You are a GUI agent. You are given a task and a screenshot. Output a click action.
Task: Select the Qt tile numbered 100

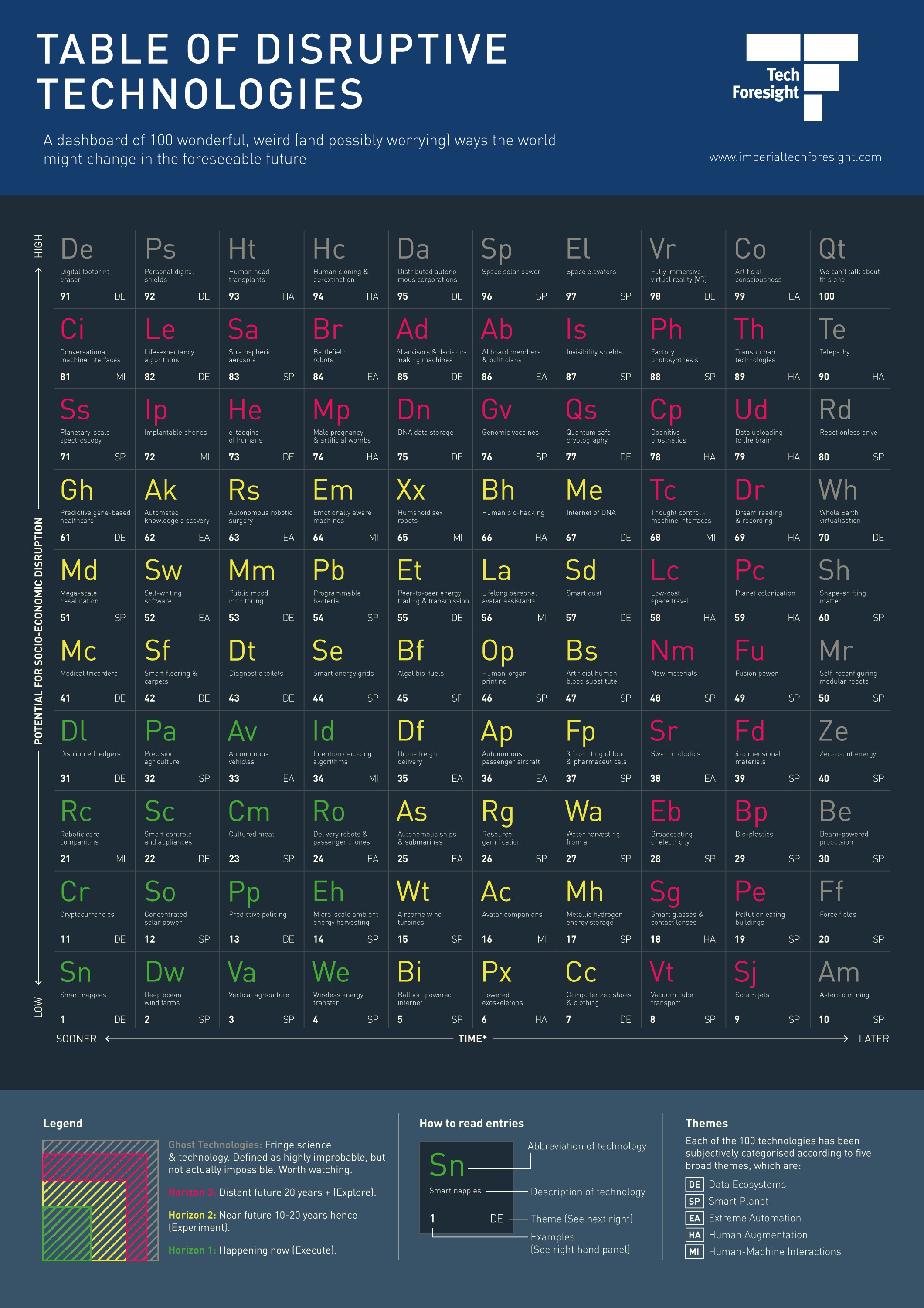pyautogui.click(x=849, y=269)
